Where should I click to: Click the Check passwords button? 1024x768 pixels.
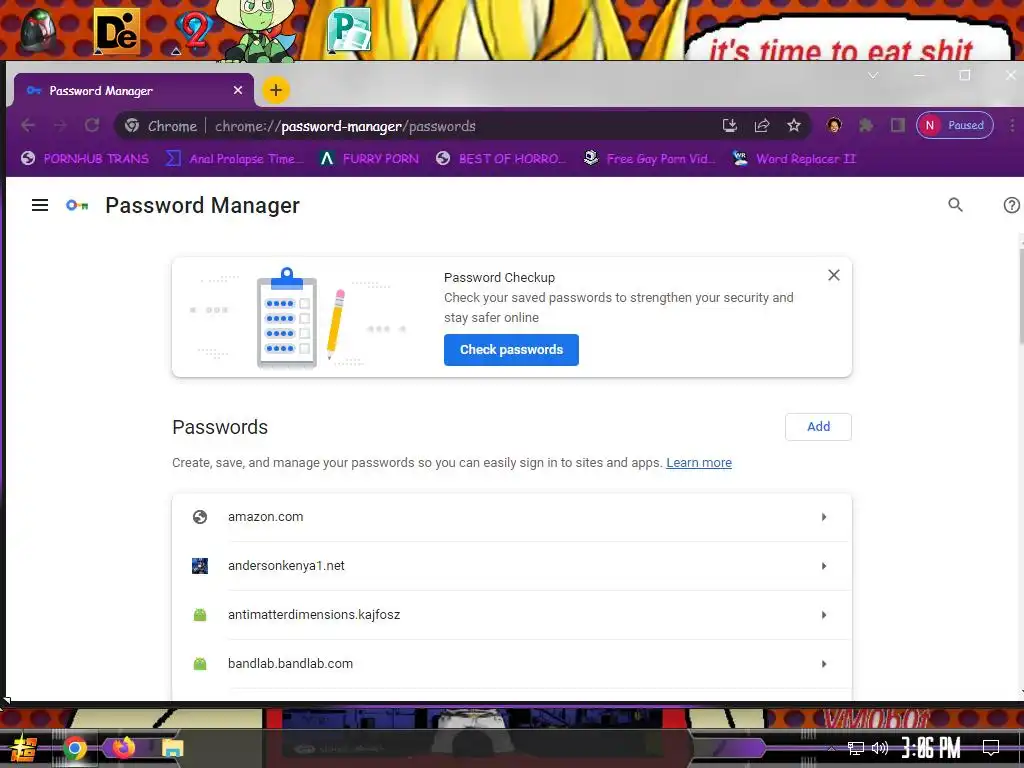511,350
